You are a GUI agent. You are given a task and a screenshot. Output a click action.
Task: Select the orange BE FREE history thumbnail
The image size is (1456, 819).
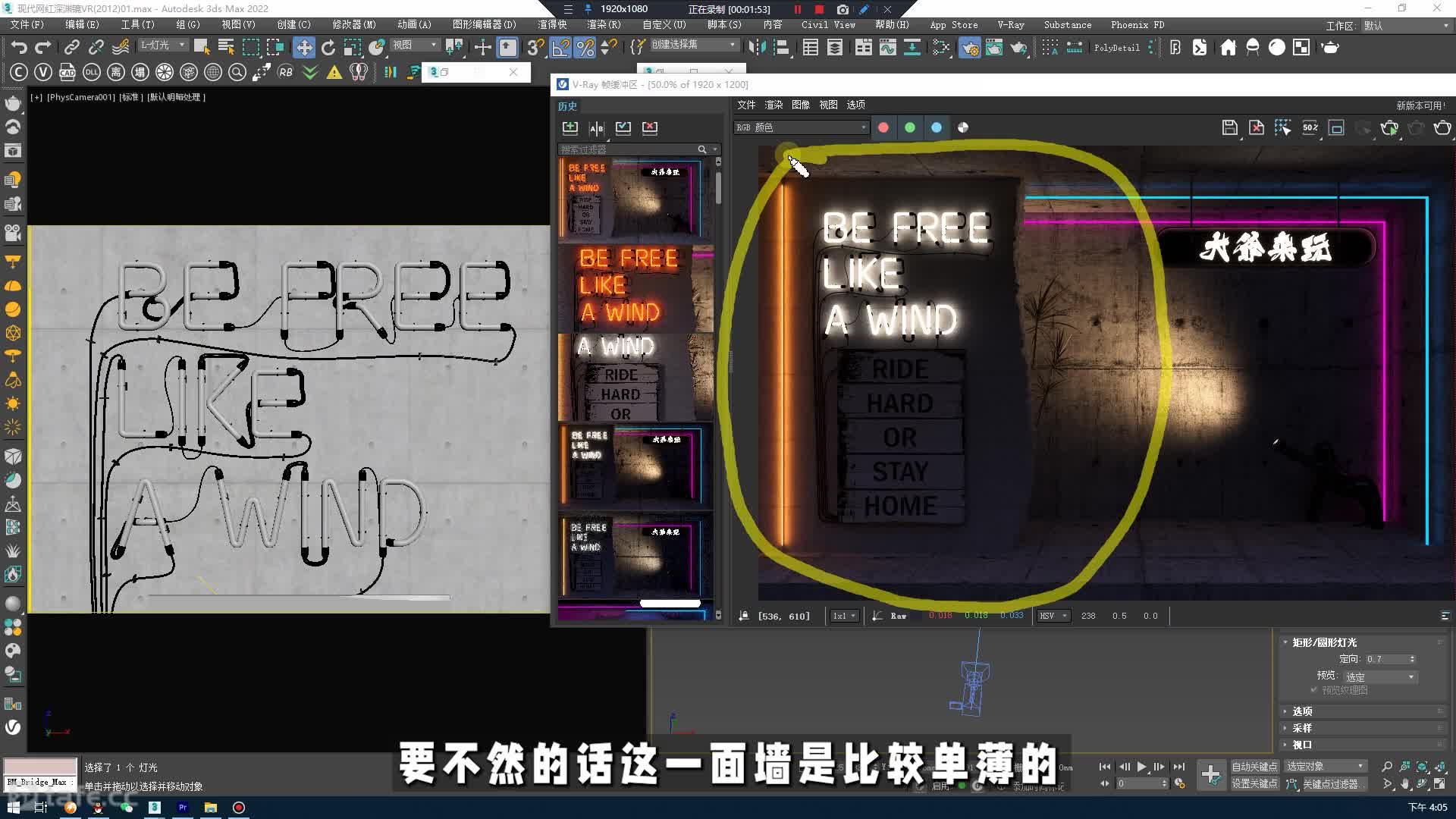click(x=635, y=288)
